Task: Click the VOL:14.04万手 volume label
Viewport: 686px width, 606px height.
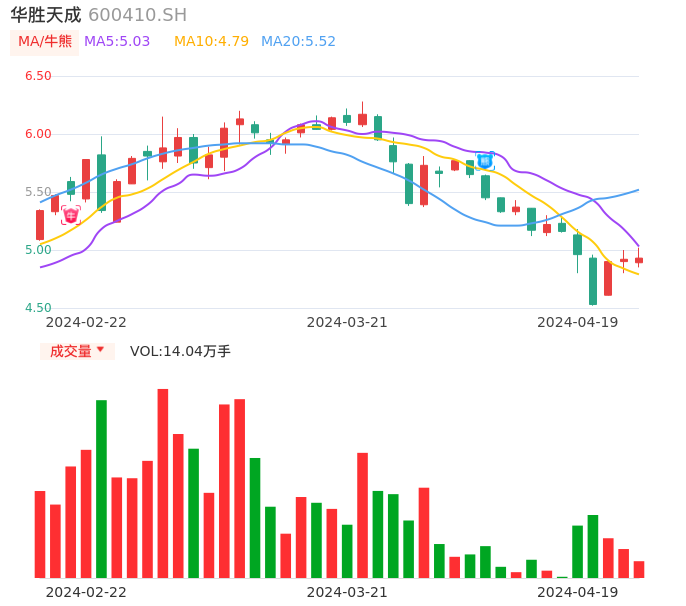Action: point(180,351)
